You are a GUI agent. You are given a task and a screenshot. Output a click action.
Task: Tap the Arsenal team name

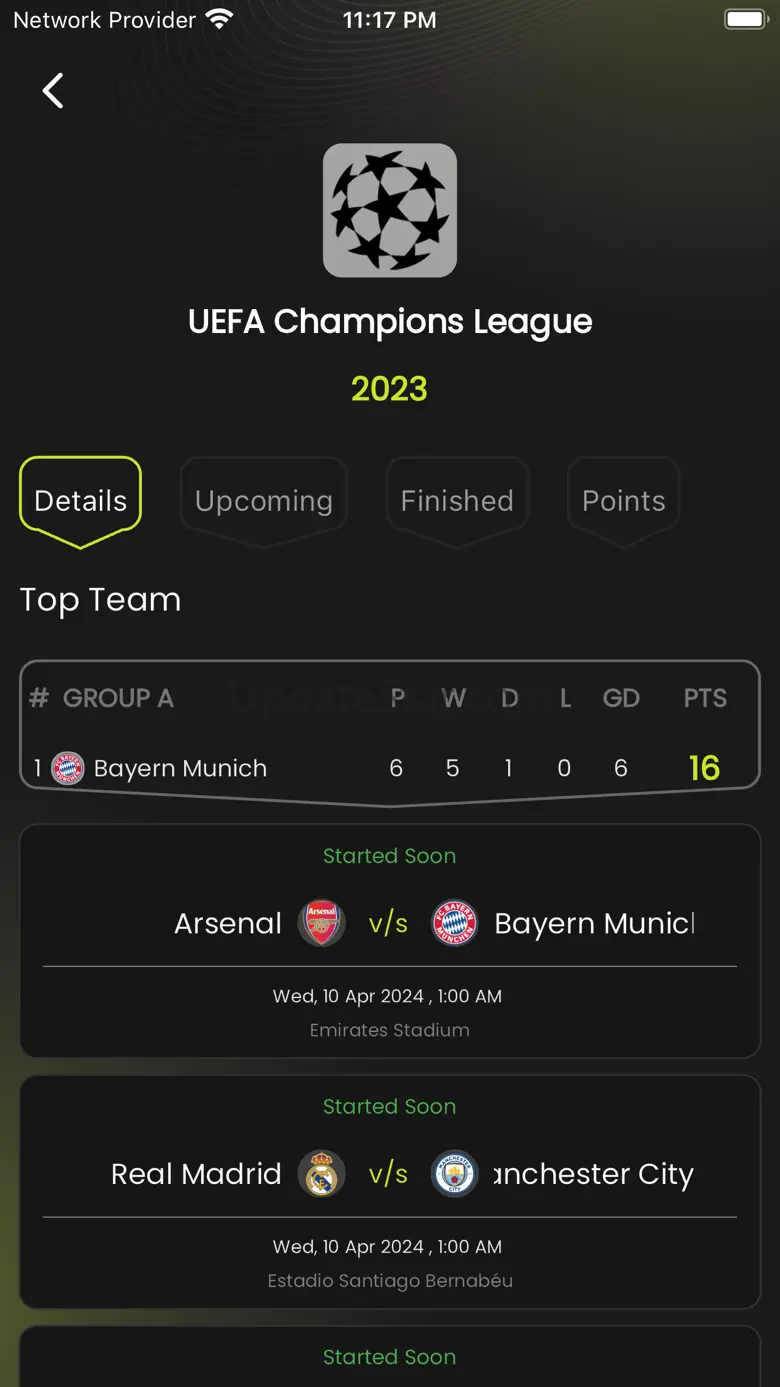[x=228, y=923]
